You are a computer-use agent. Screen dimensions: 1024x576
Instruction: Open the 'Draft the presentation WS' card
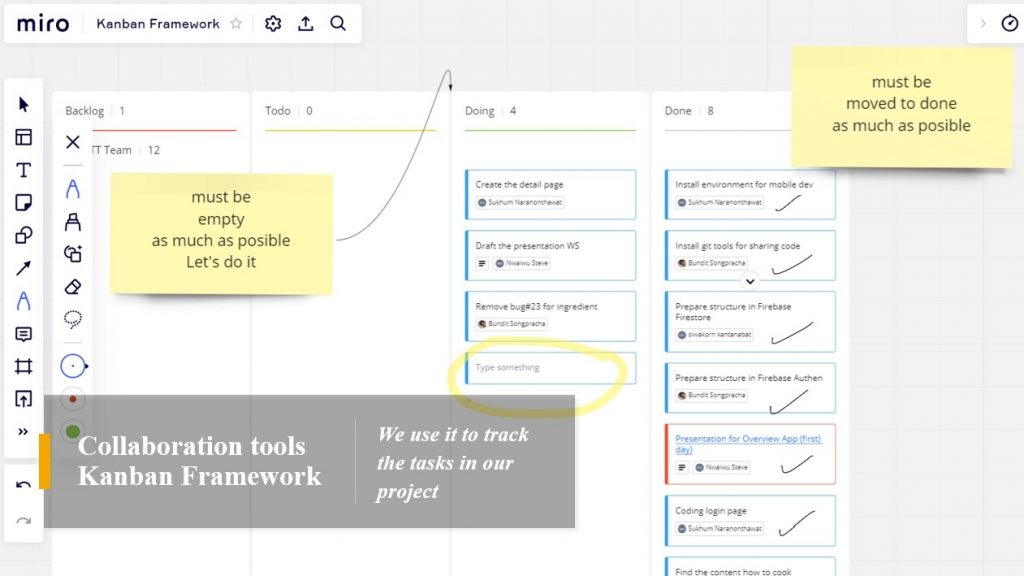coord(551,255)
